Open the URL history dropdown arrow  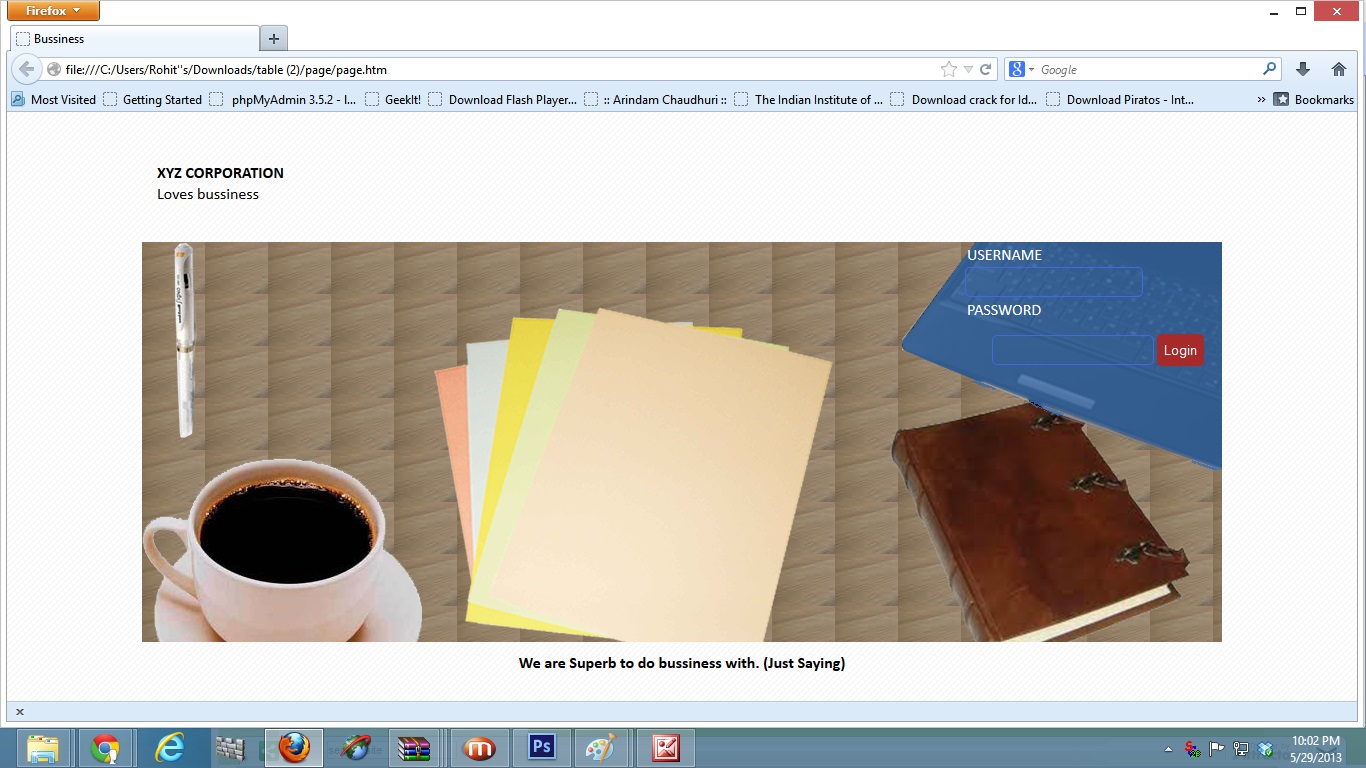967,70
